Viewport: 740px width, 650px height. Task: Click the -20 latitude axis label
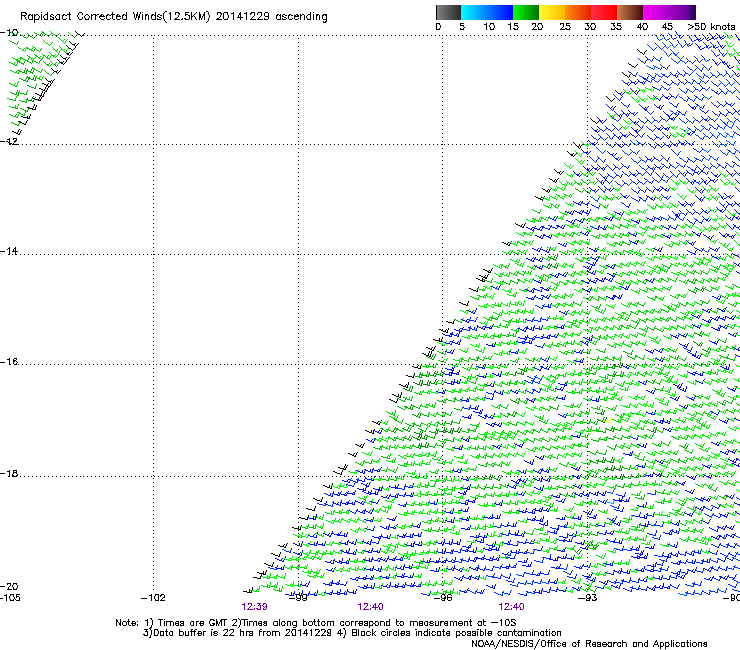click(x=9, y=586)
